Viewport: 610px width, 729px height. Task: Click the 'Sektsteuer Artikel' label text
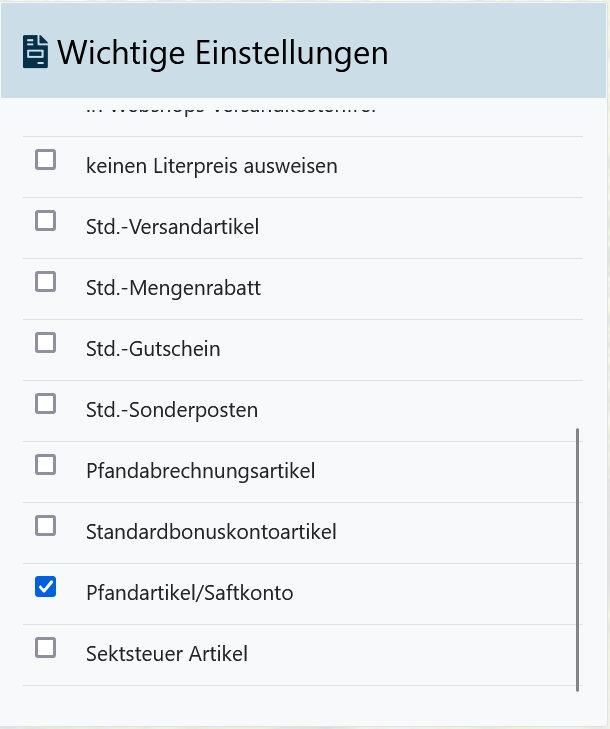pos(167,654)
